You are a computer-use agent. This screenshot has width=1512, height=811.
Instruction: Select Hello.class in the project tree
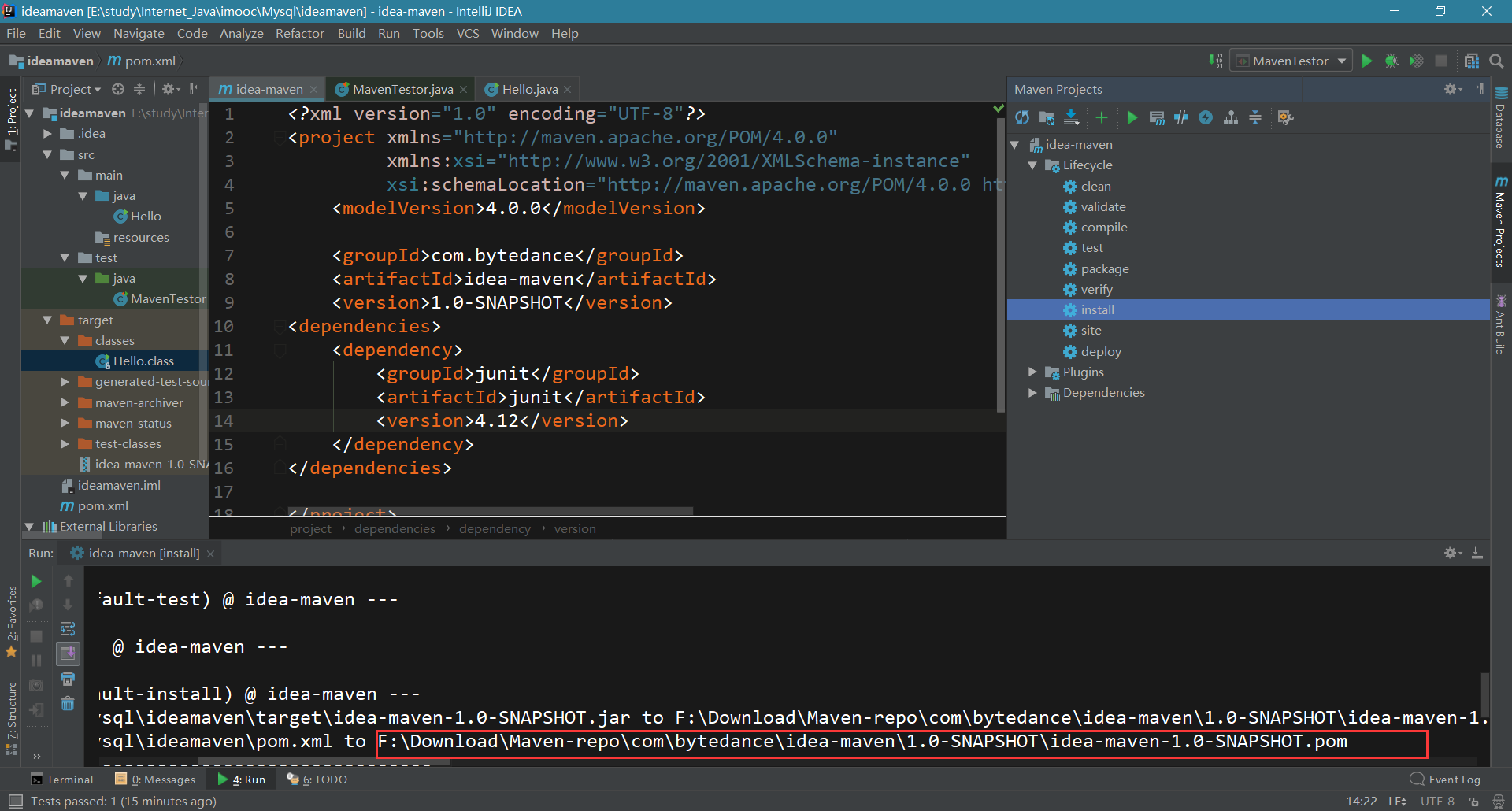(x=143, y=361)
